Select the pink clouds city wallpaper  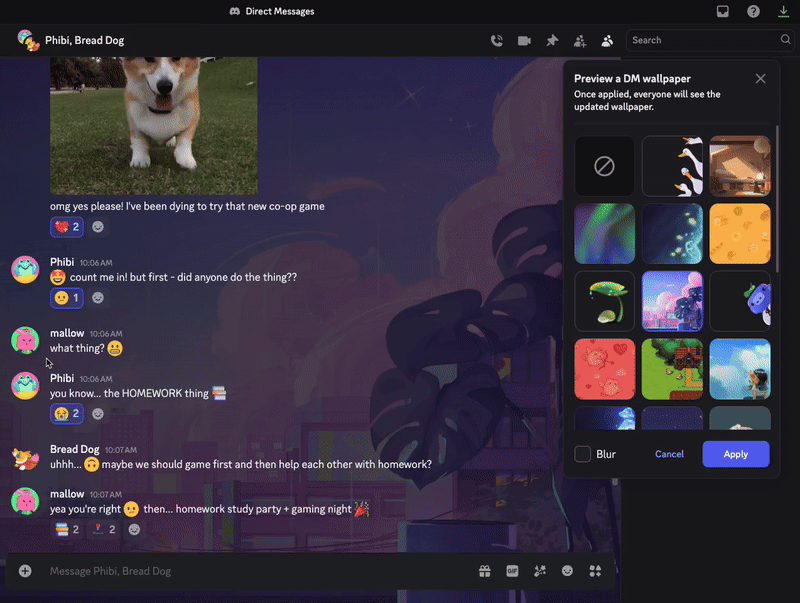pyautogui.click(x=672, y=301)
